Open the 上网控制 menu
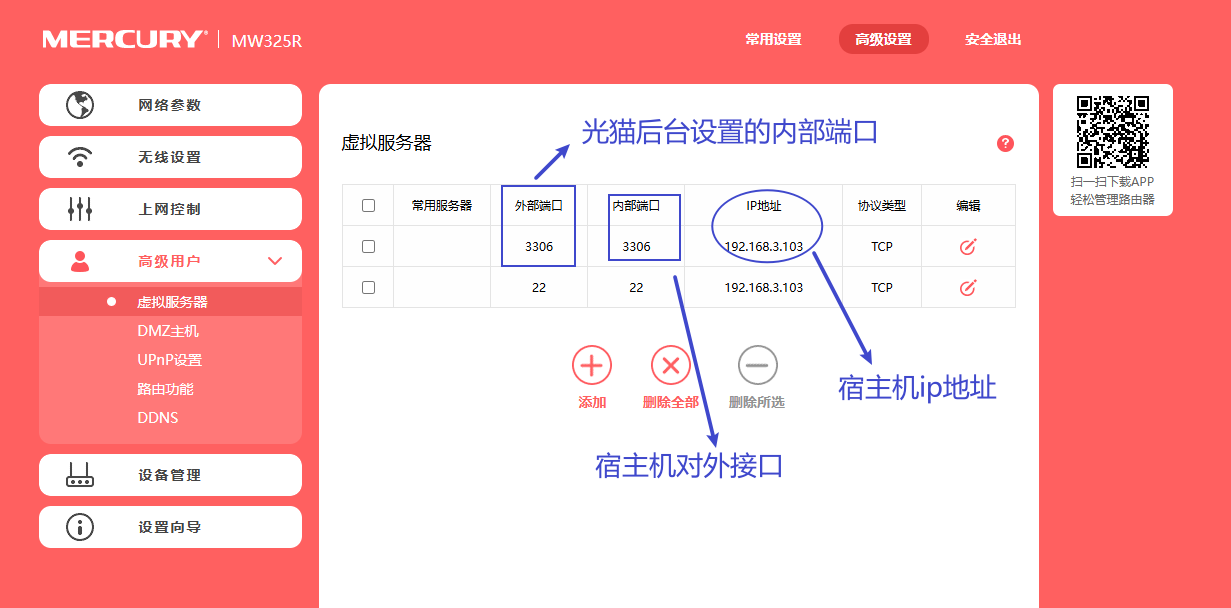Image resolution: width=1231 pixels, height=608 pixels. click(170, 209)
